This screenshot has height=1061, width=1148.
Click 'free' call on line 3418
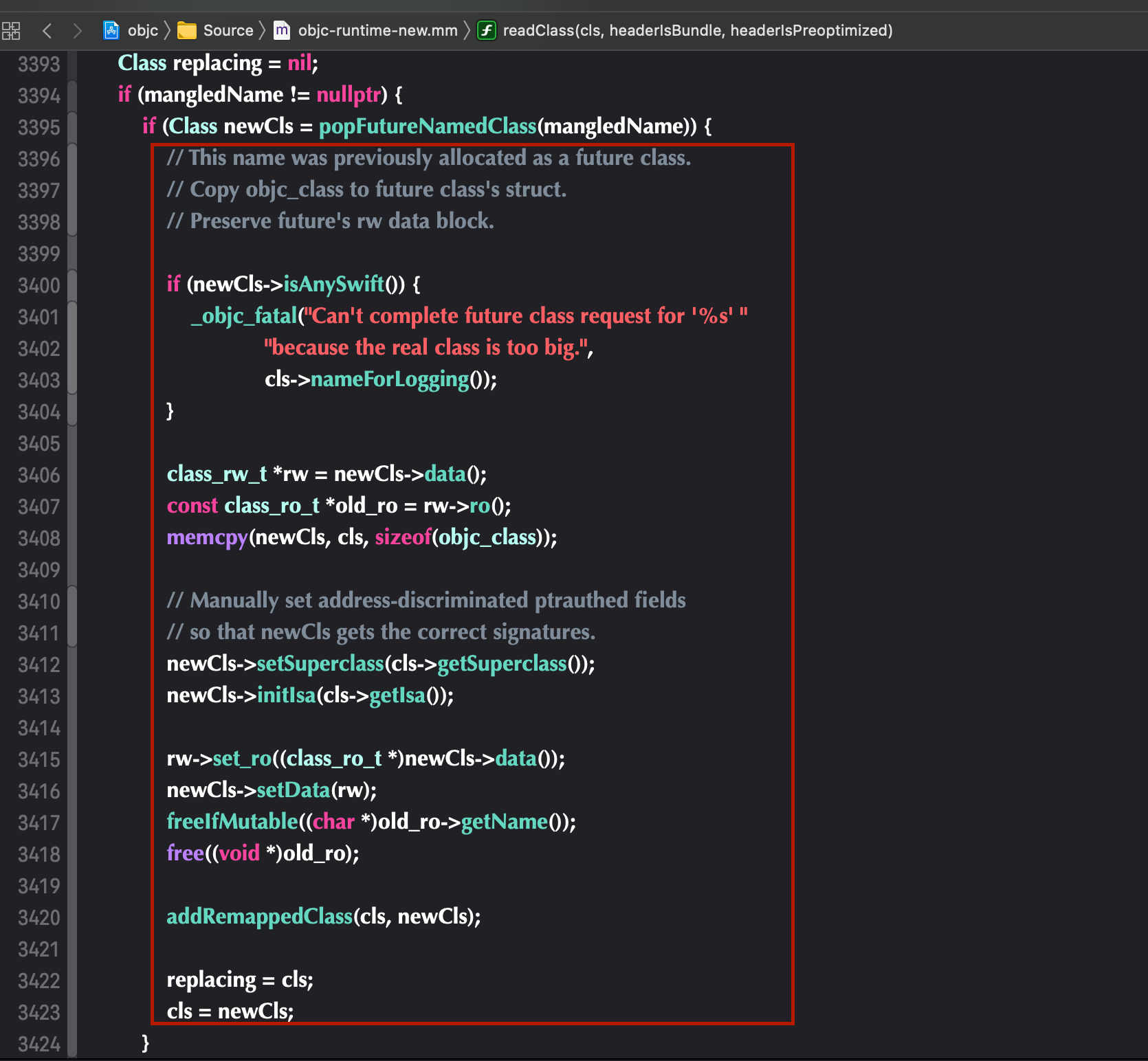tap(186, 853)
